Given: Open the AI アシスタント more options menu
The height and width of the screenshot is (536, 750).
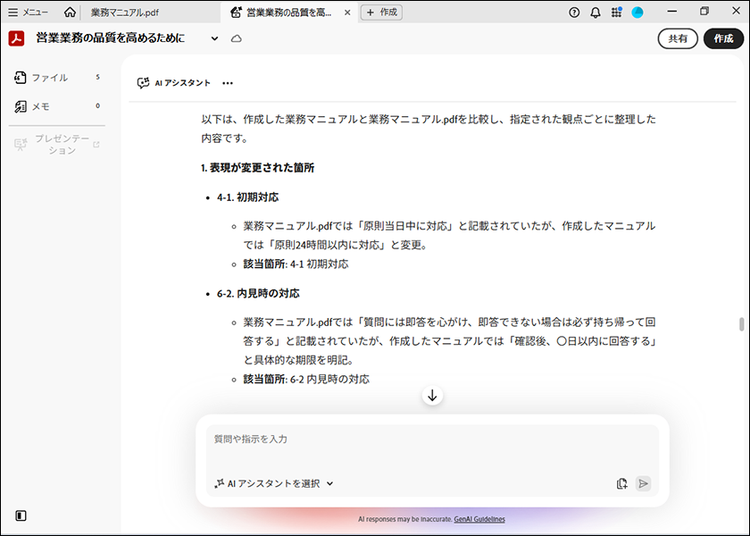Looking at the screenshot, I should pos(227,83).
